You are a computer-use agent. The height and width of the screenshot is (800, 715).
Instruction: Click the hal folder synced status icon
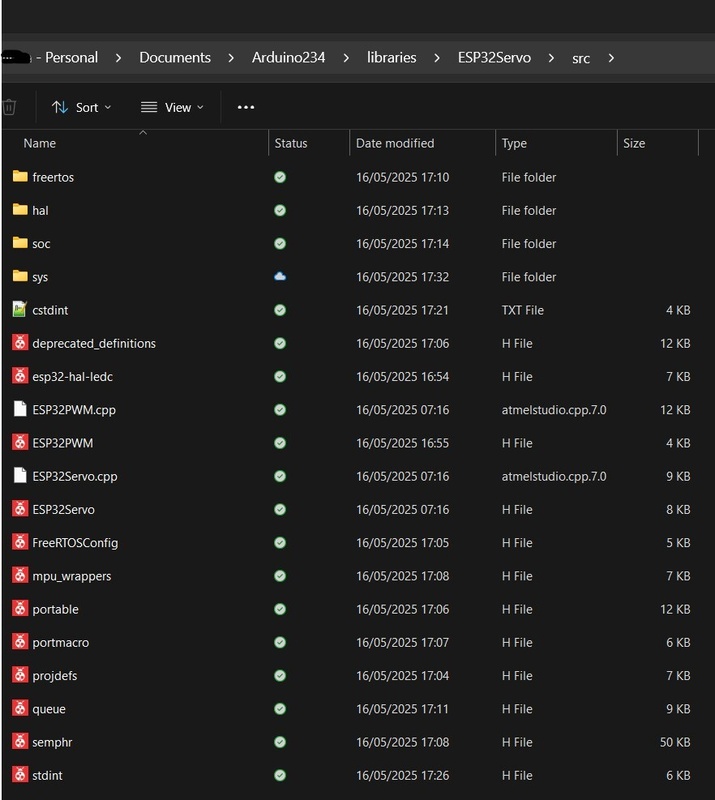point(280,210)
